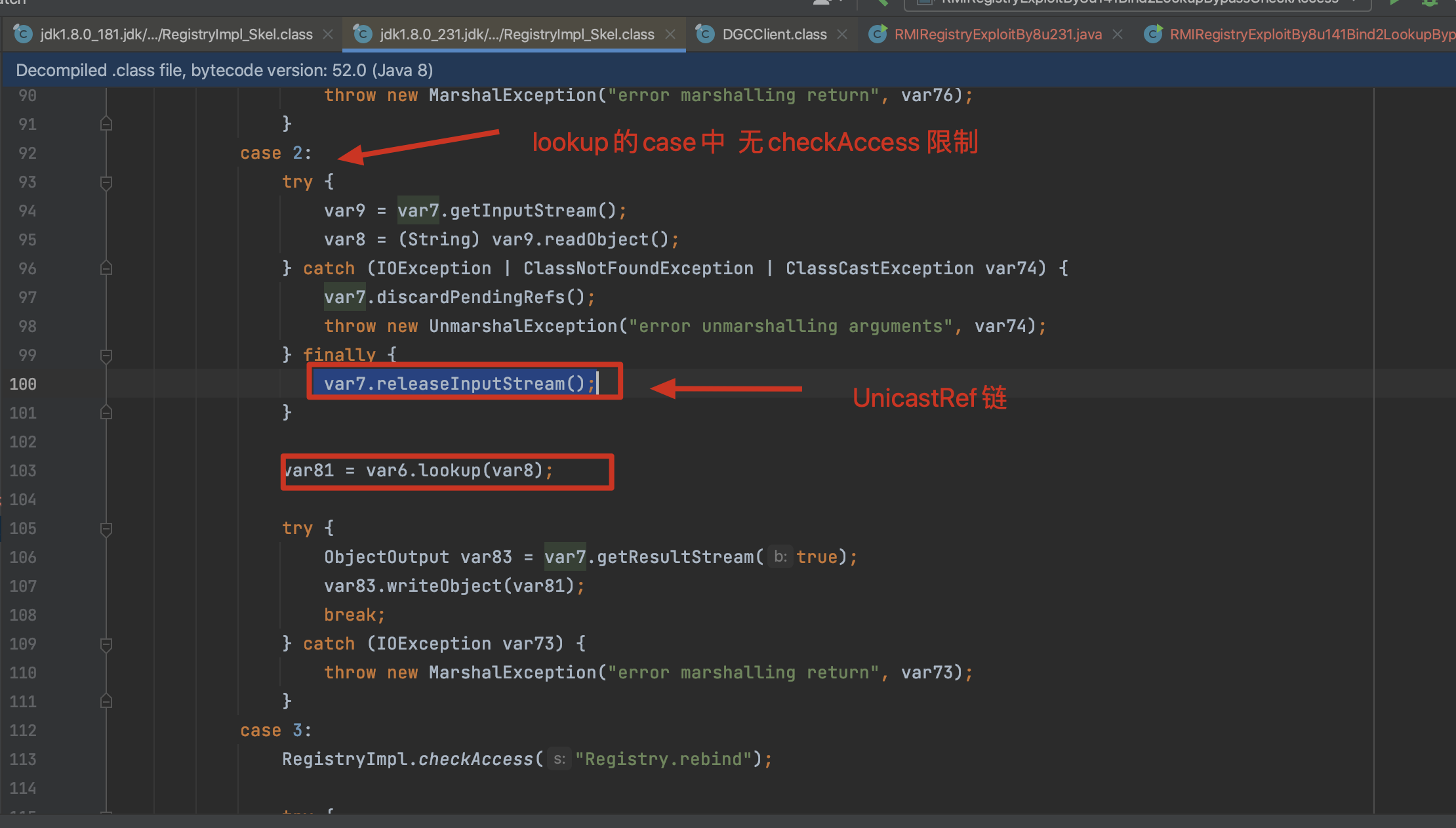Click line number 92 in the gutter
Screen dimensions: 1456x828
[27, 153]
